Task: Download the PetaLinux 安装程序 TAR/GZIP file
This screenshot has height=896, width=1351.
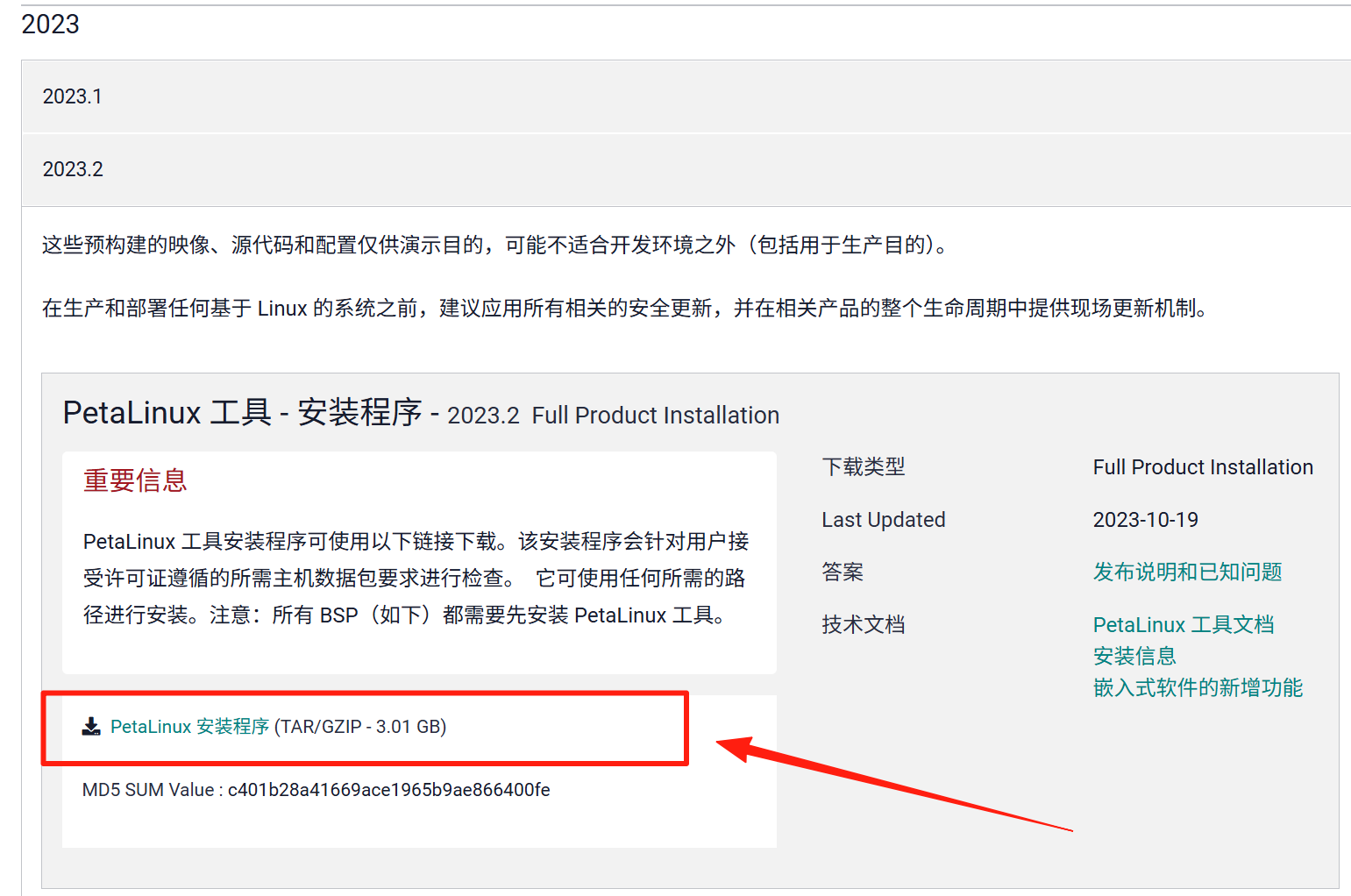Action: (x=189, y=726)
